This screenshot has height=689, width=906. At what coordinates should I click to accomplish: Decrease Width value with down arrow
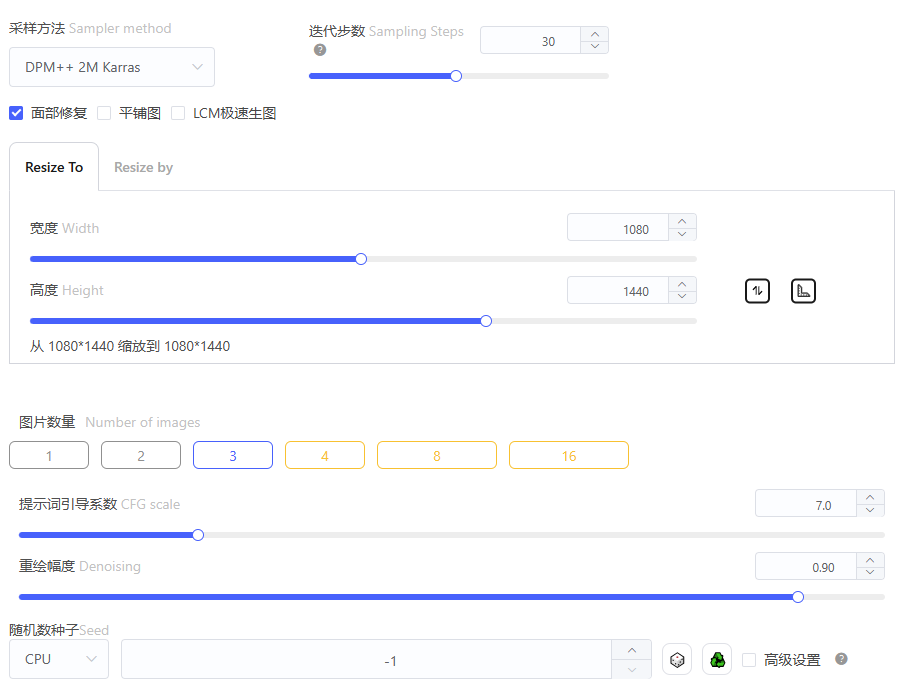[x=682, y=234]
